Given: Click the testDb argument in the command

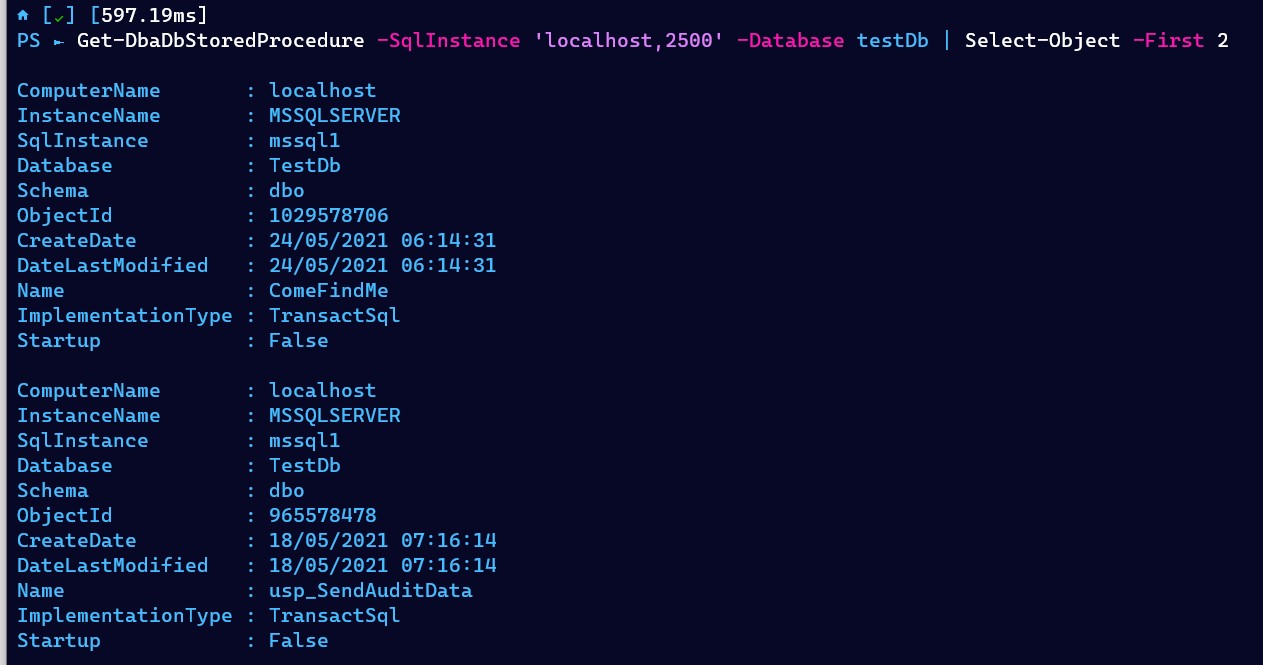Looking at the screenshot, I should (x=893, y=41).
